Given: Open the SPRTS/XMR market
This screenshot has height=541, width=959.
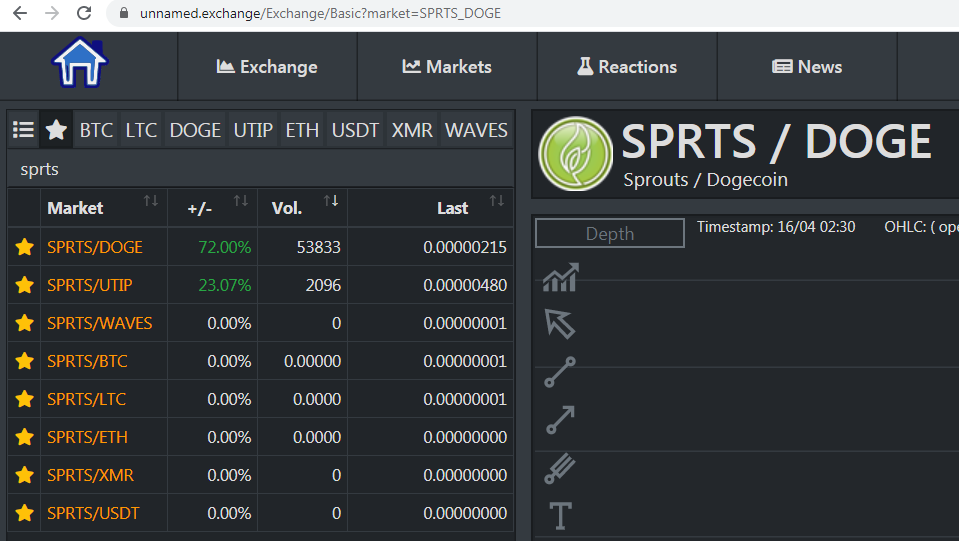Looking at the screenshot, I should pyautogui.click(x=91, y=475).
